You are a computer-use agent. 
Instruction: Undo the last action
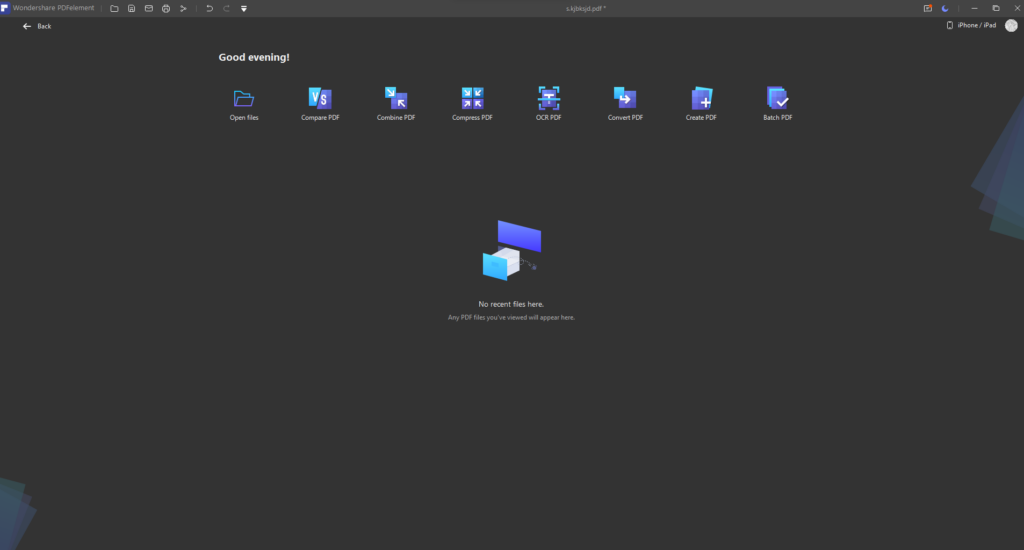(210, 8)
